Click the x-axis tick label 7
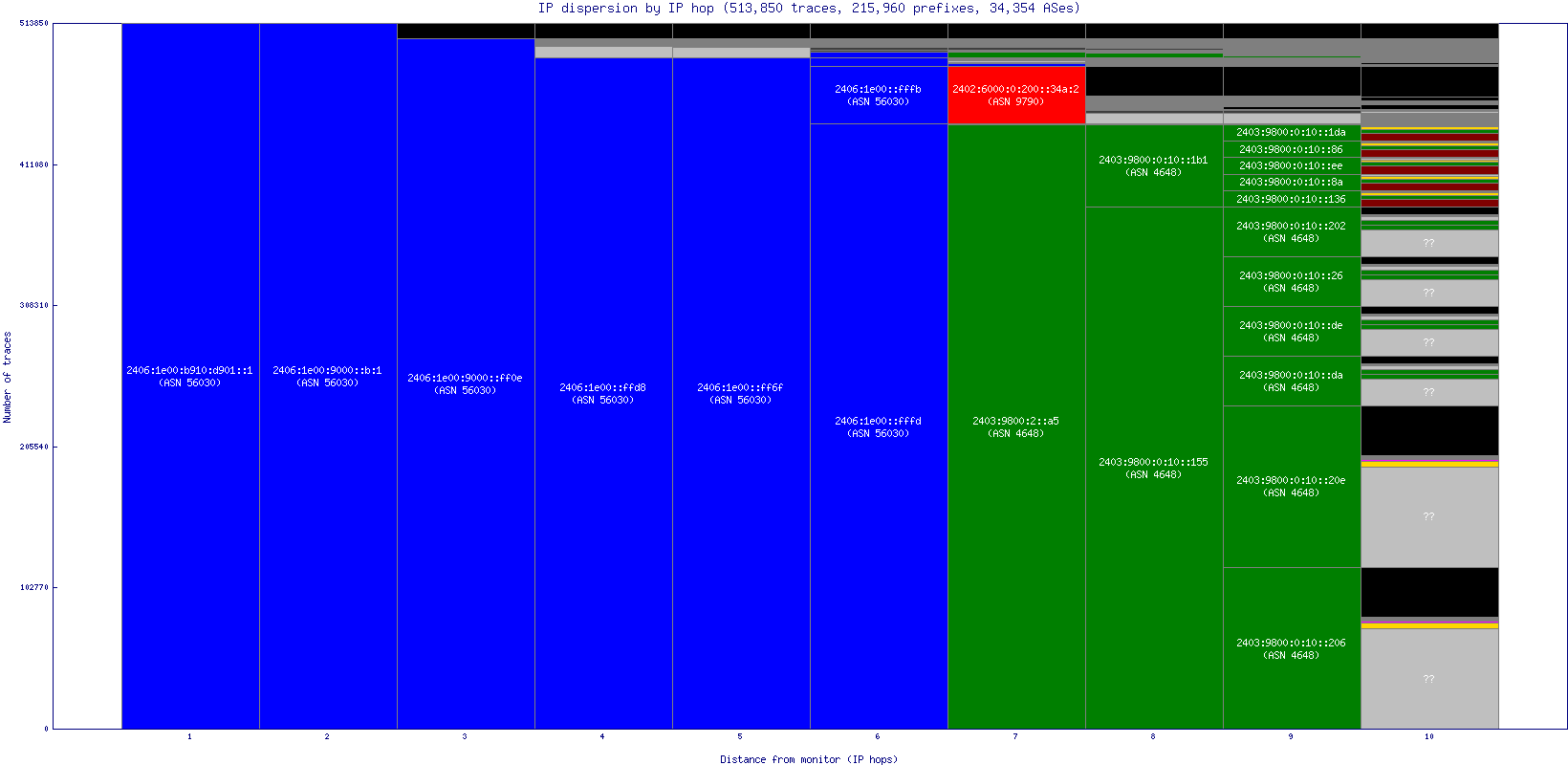1568x765 pixels. coord(1015,736)
